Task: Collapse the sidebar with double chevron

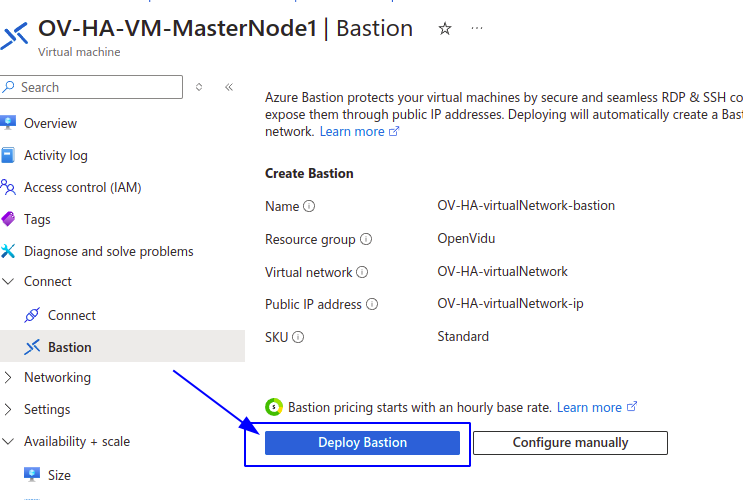Action: coord(229,87)
